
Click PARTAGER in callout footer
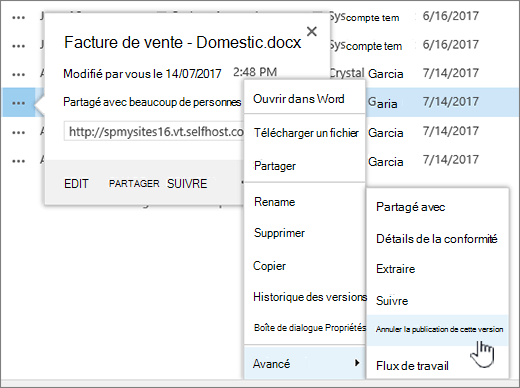tap(134, 184)
